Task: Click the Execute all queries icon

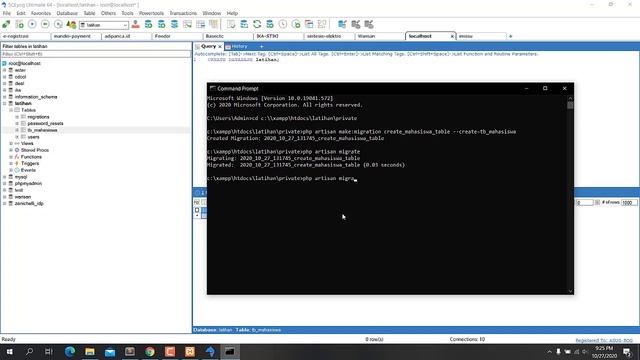Action: point(45,24)
